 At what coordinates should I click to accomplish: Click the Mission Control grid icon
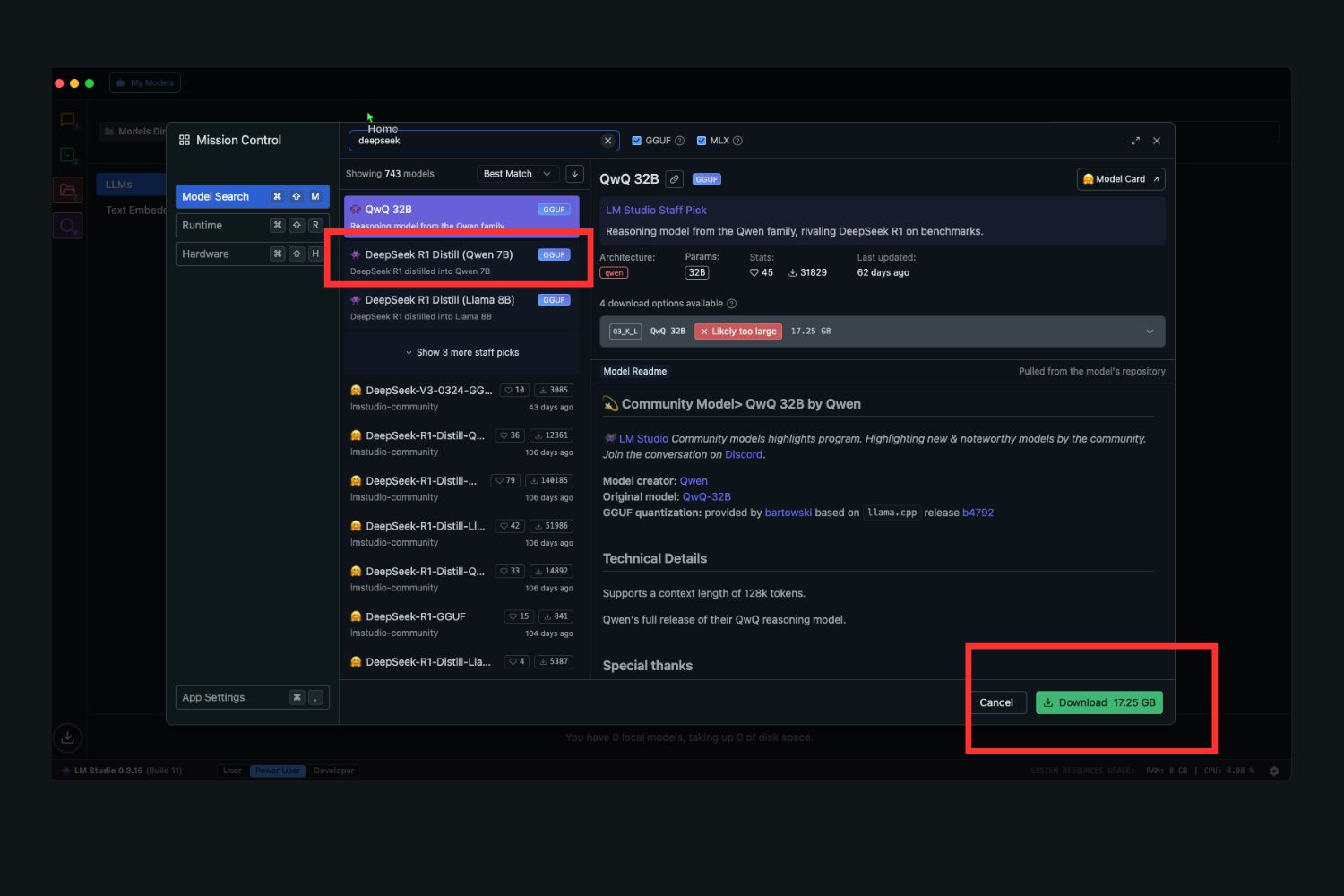pos(185,141)
